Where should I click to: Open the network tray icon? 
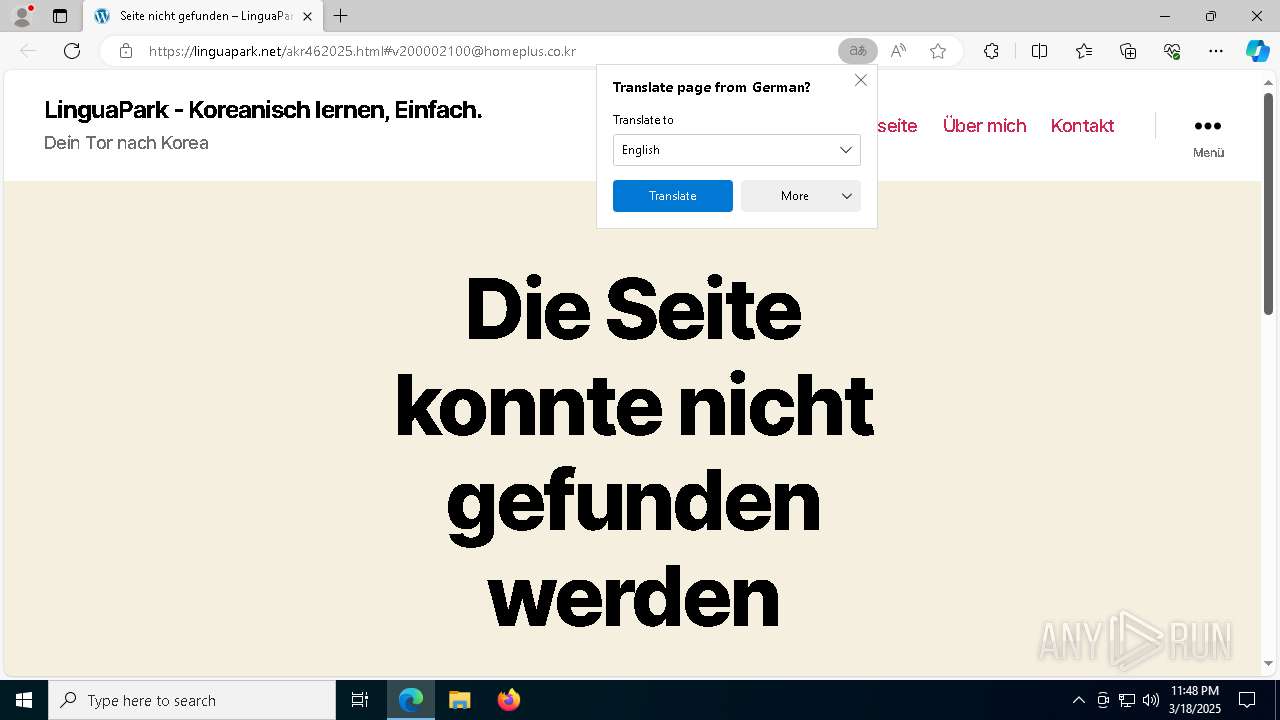click(1127, 700)
